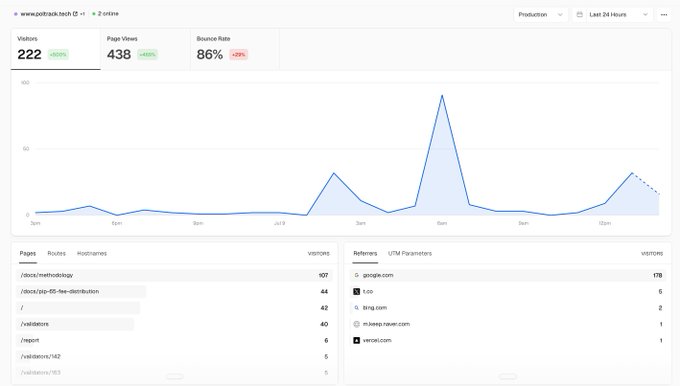Viewport: 680px width, 386px height.
Task: Click the +1 additional domains badge
Action: [x=82, y=14]
